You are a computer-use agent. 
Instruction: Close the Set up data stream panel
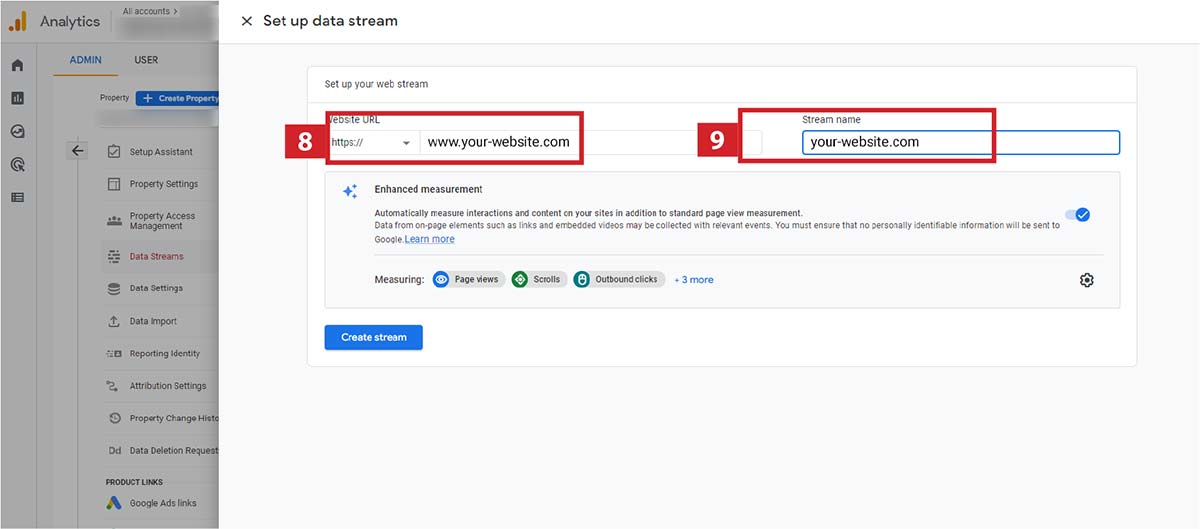pyautogui.click(x=247, y=21)
